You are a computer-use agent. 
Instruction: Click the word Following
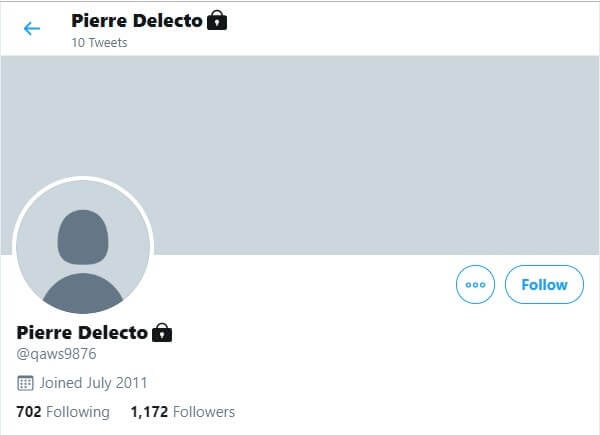pyautogui.click(x=78, y=412)
